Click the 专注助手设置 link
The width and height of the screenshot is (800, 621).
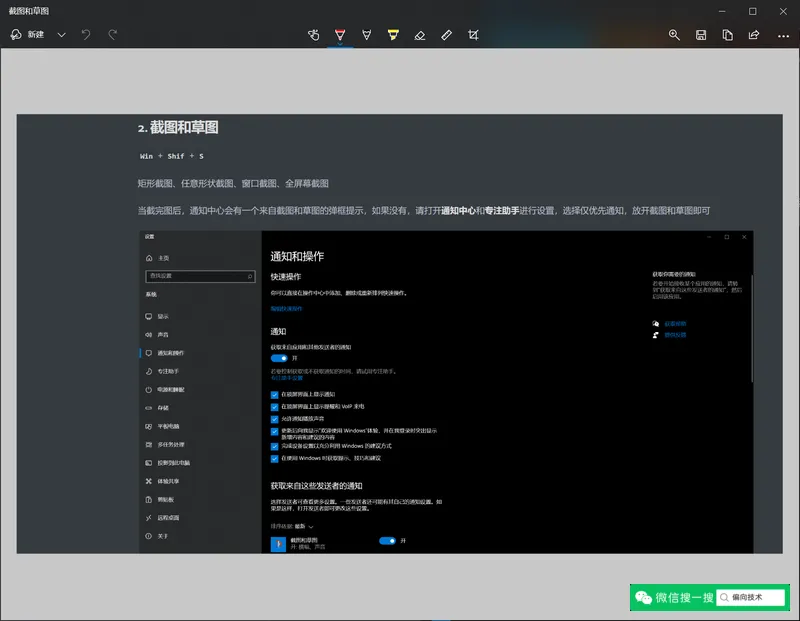click(x=287, y=378)
